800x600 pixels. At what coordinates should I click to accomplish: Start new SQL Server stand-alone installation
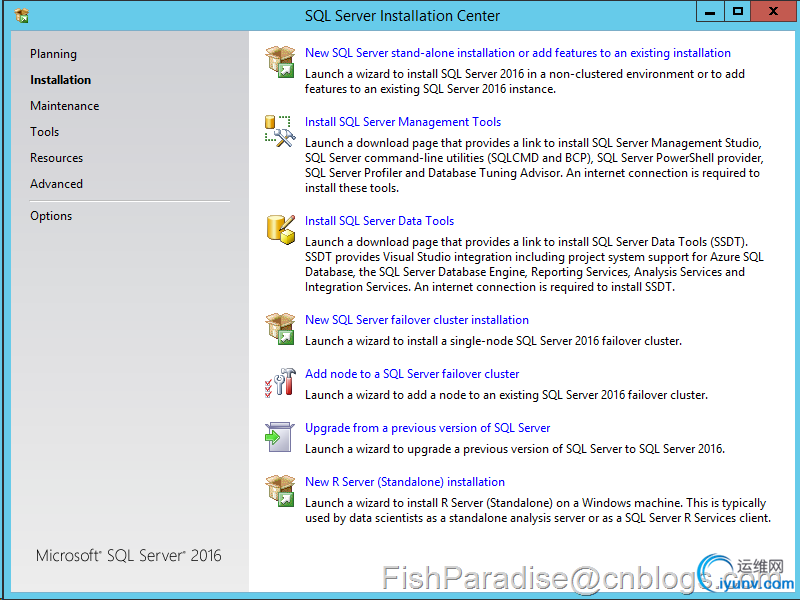[x=518, y=53]
